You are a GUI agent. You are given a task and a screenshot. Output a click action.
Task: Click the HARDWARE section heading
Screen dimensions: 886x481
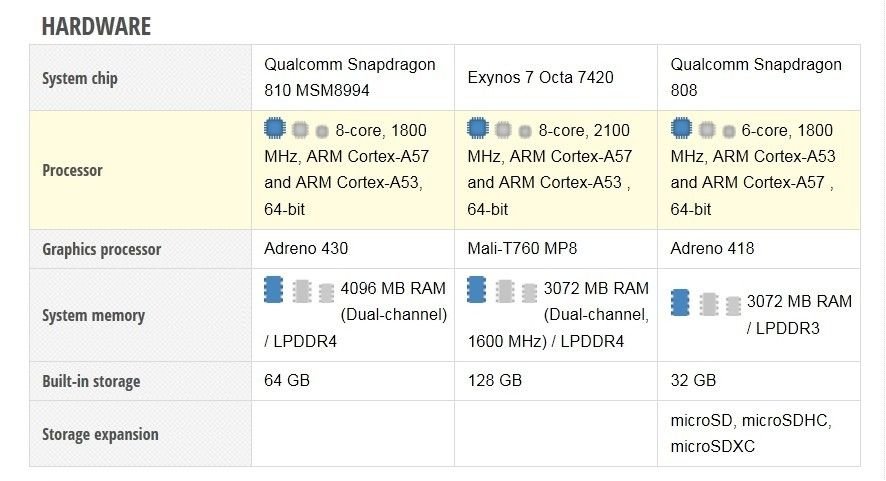(x=96, y=27)
